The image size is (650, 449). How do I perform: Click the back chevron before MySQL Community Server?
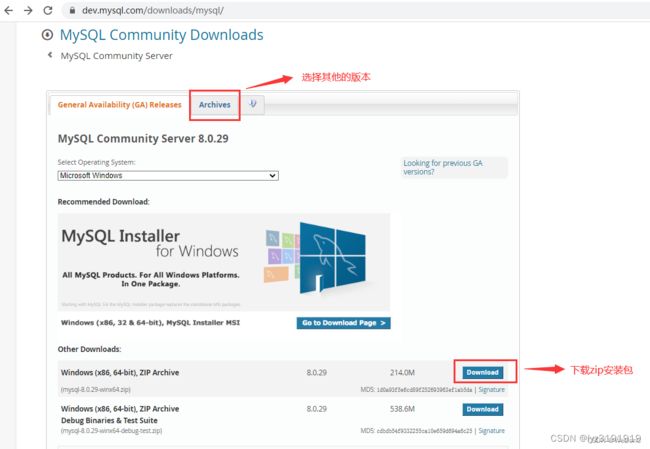pyautogui.click(x=50, y=55)
